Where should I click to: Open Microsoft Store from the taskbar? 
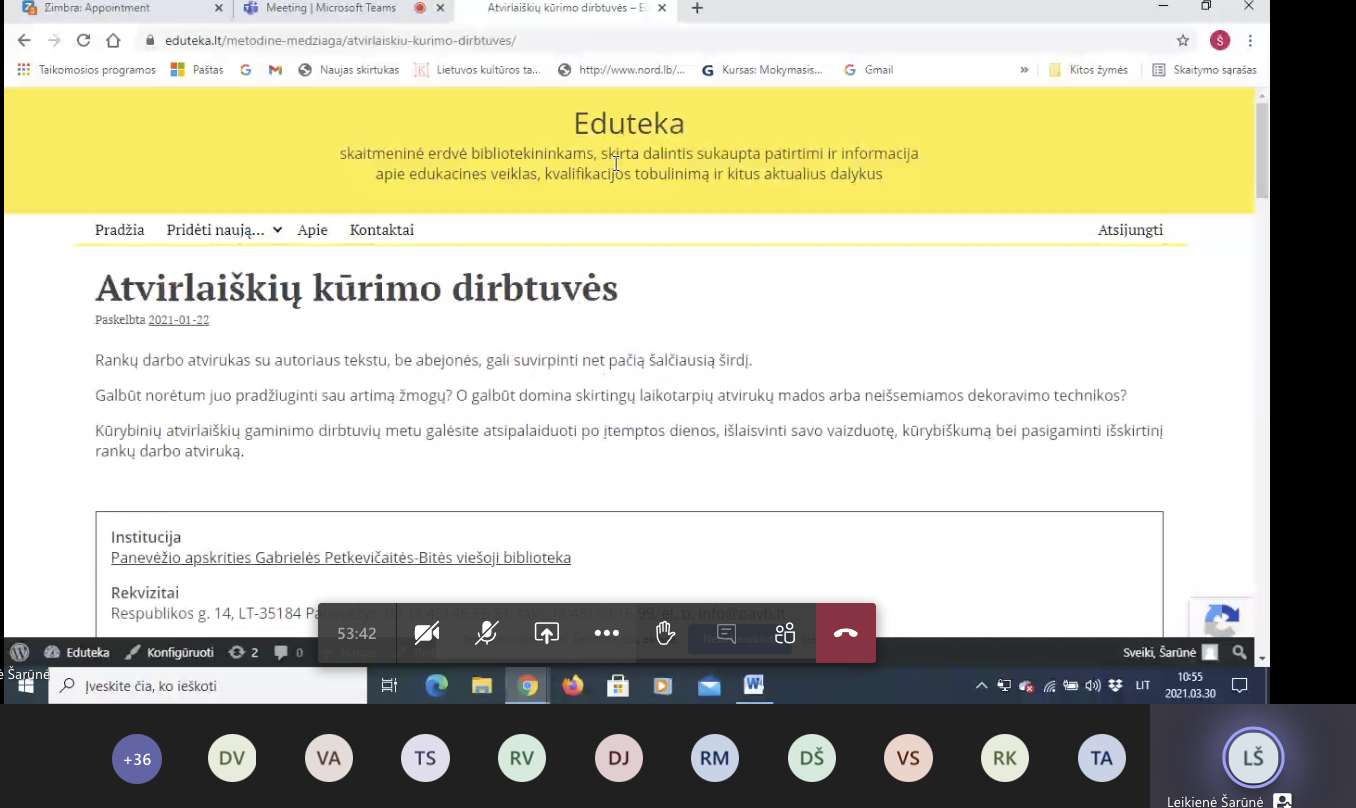(x=618, y=686)
